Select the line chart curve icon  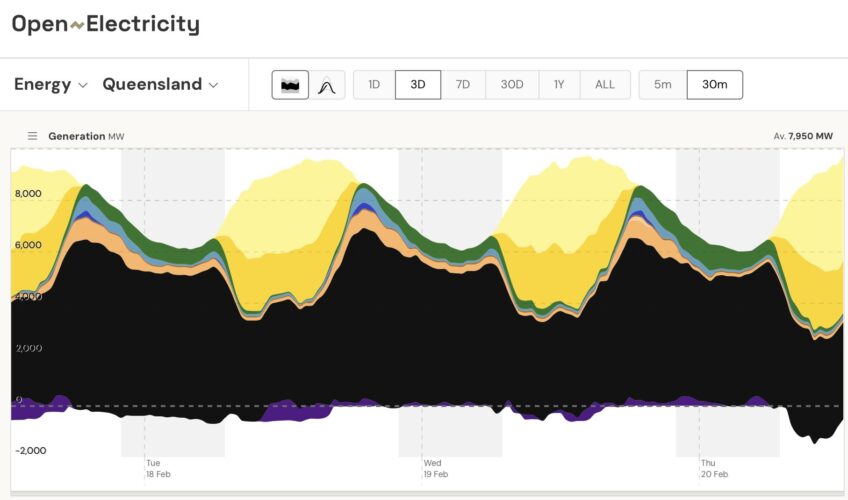(327, 85)
